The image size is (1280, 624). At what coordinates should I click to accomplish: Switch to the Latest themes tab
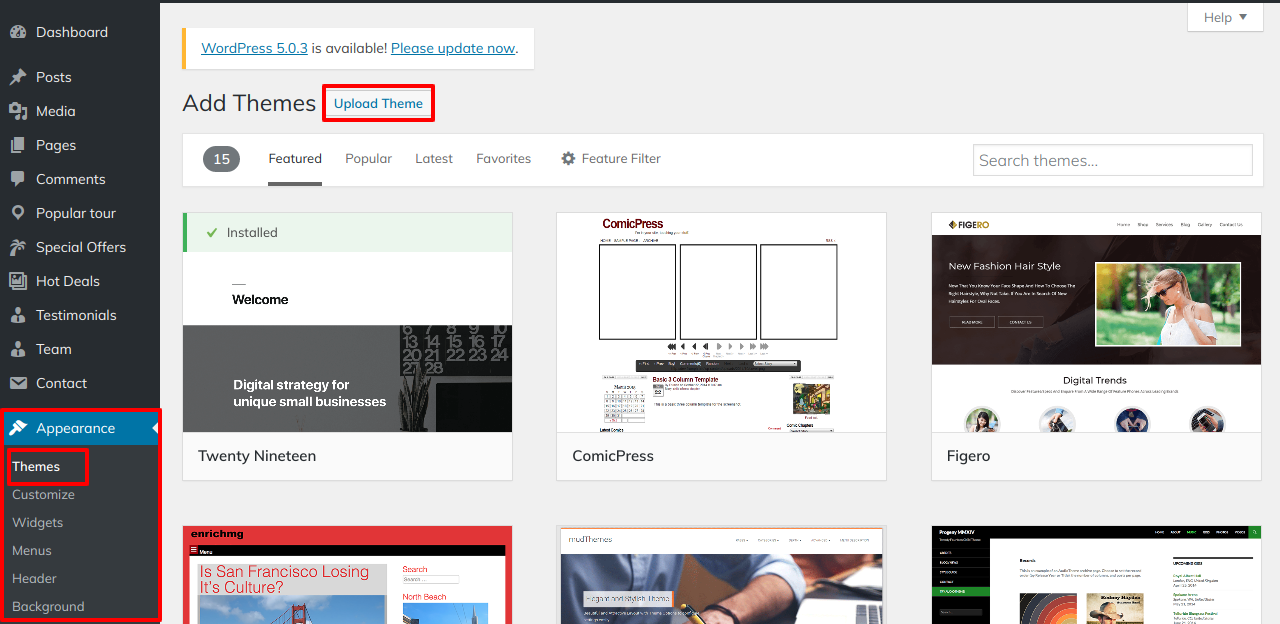tap(434, 159)
